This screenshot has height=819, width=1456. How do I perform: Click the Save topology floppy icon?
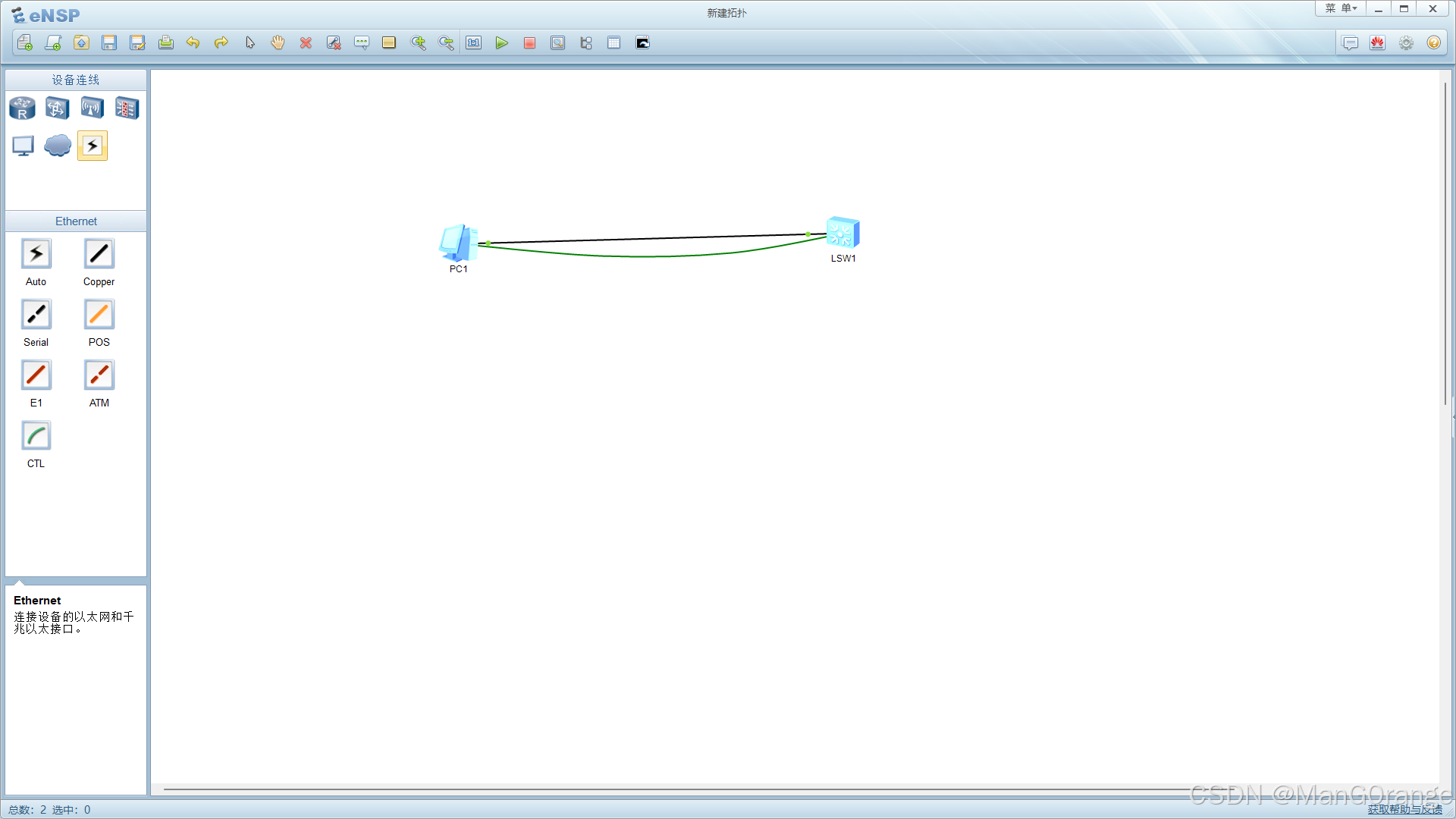tap(109, 43)
